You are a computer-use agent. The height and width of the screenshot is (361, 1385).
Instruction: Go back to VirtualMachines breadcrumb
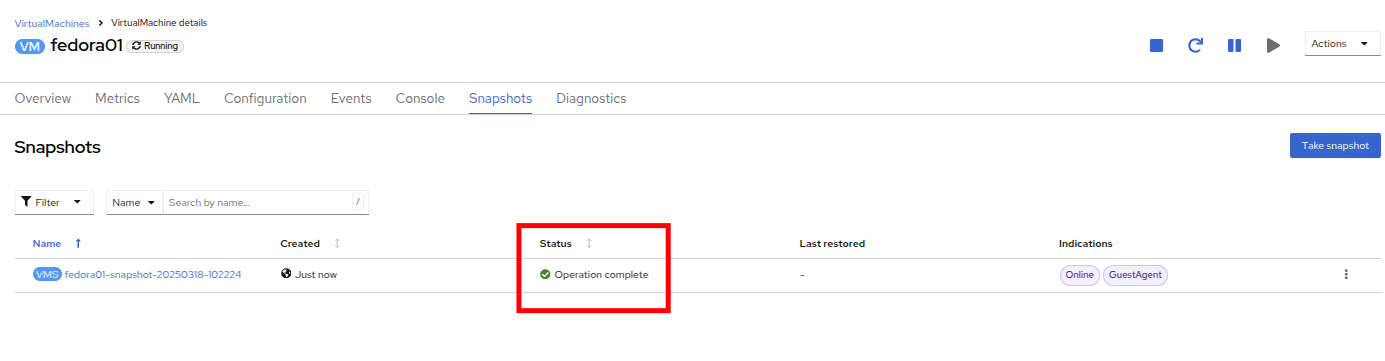pos(52,22)
